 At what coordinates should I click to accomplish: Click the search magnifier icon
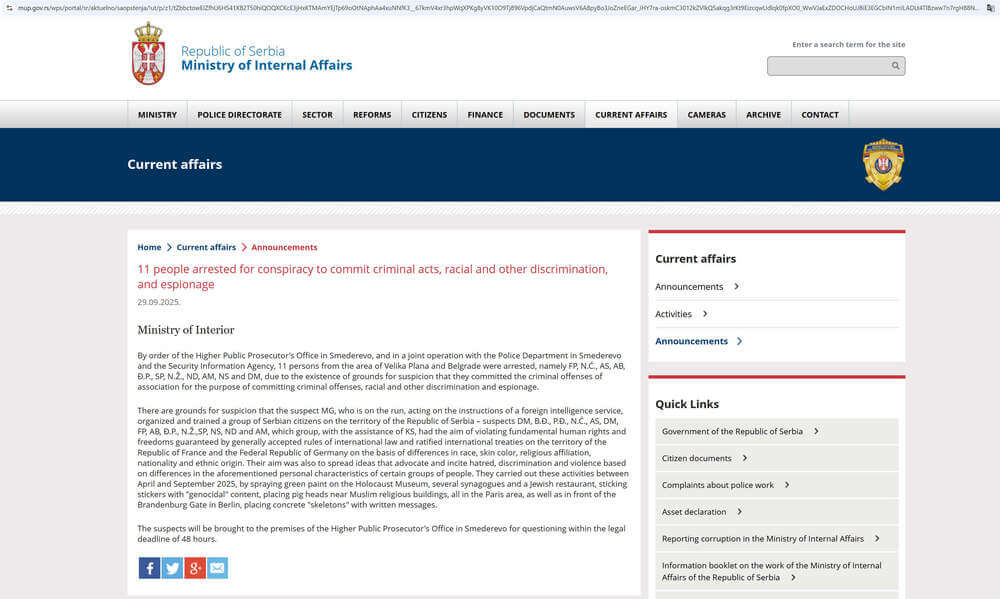point(895,66)
